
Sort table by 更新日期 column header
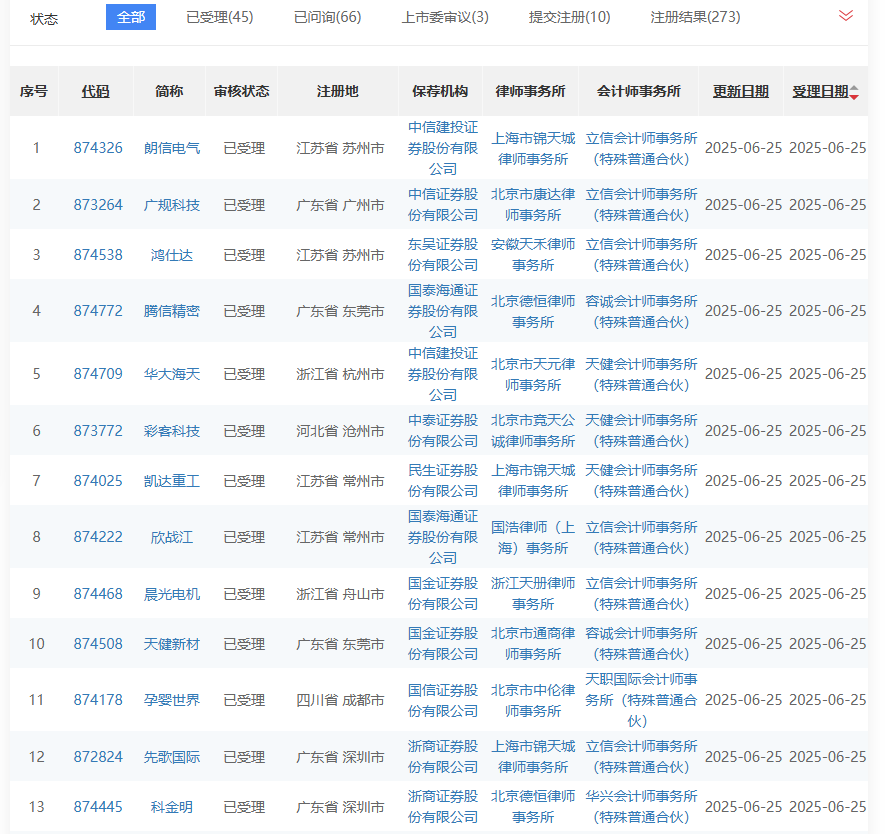(x=741, y=91)
